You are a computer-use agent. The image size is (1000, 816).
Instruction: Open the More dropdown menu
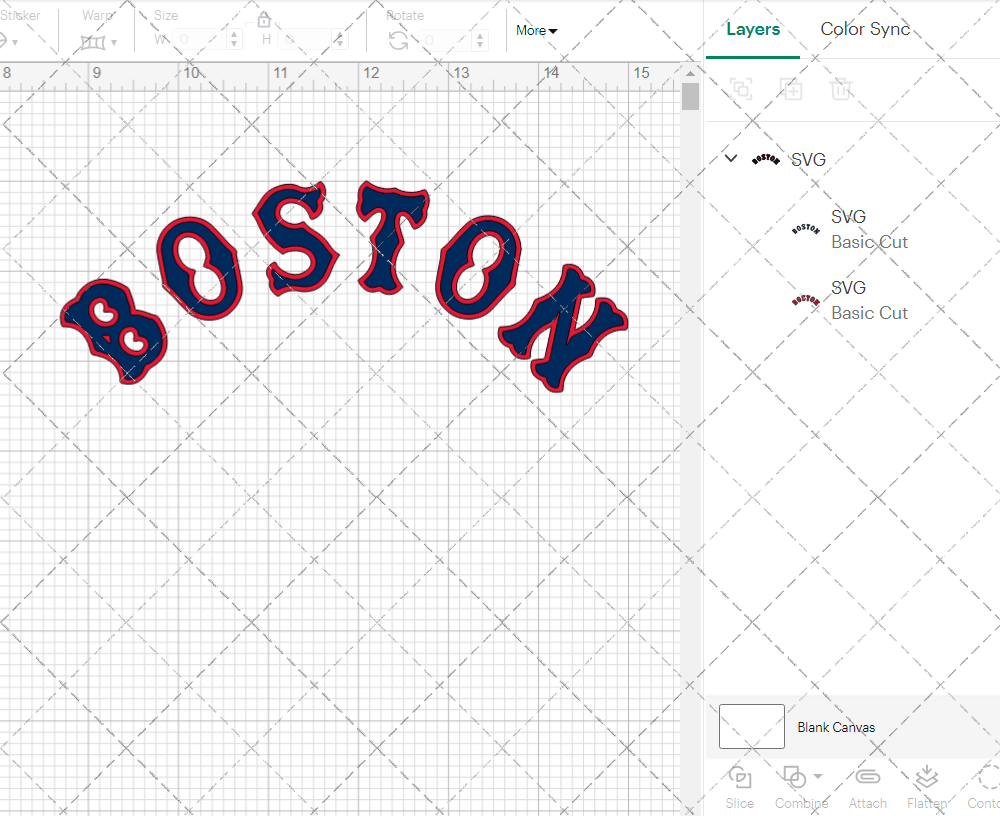537,31
